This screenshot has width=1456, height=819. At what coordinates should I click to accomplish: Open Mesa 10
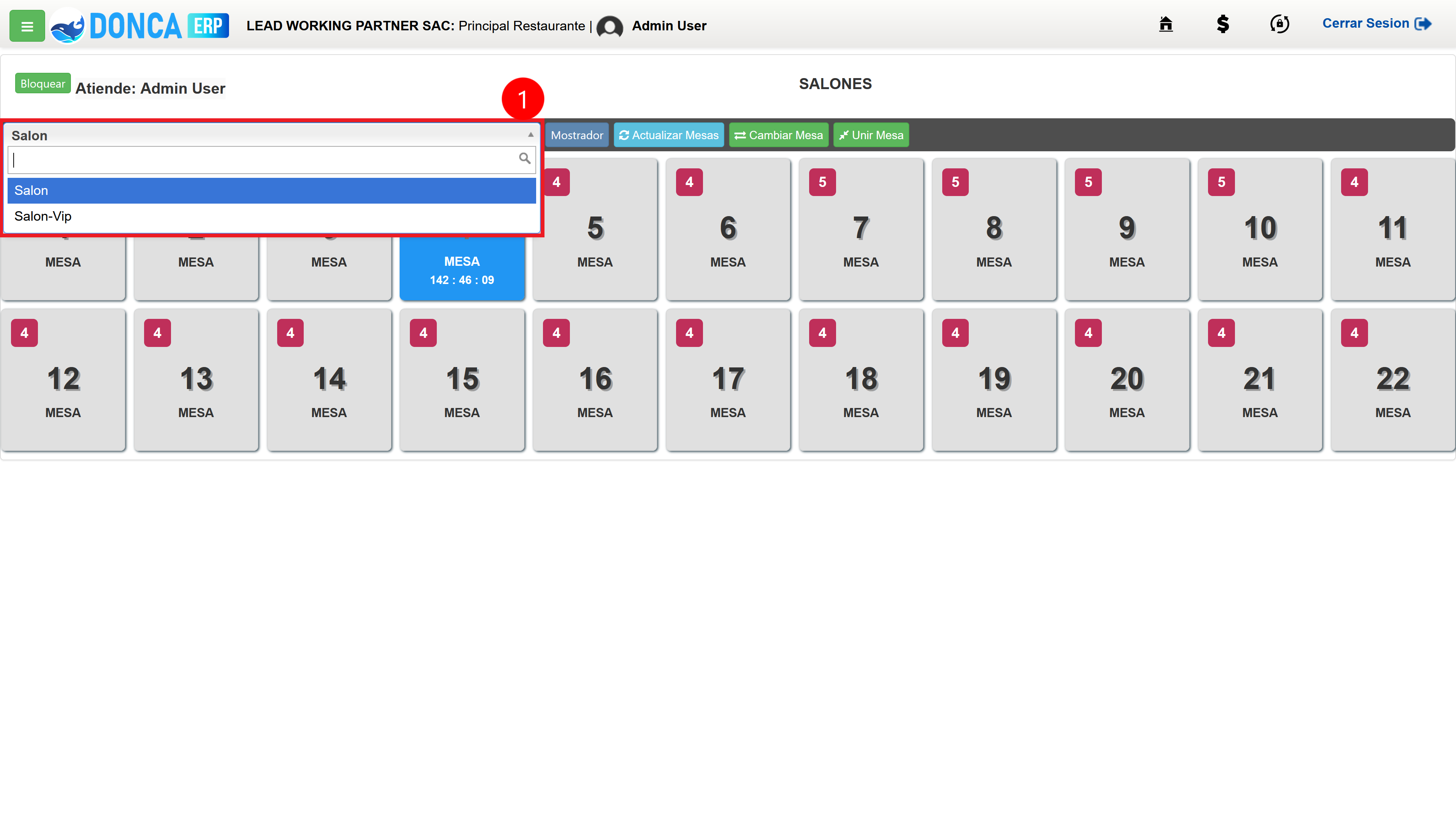pyautogui.click(x=1260, y=229)
